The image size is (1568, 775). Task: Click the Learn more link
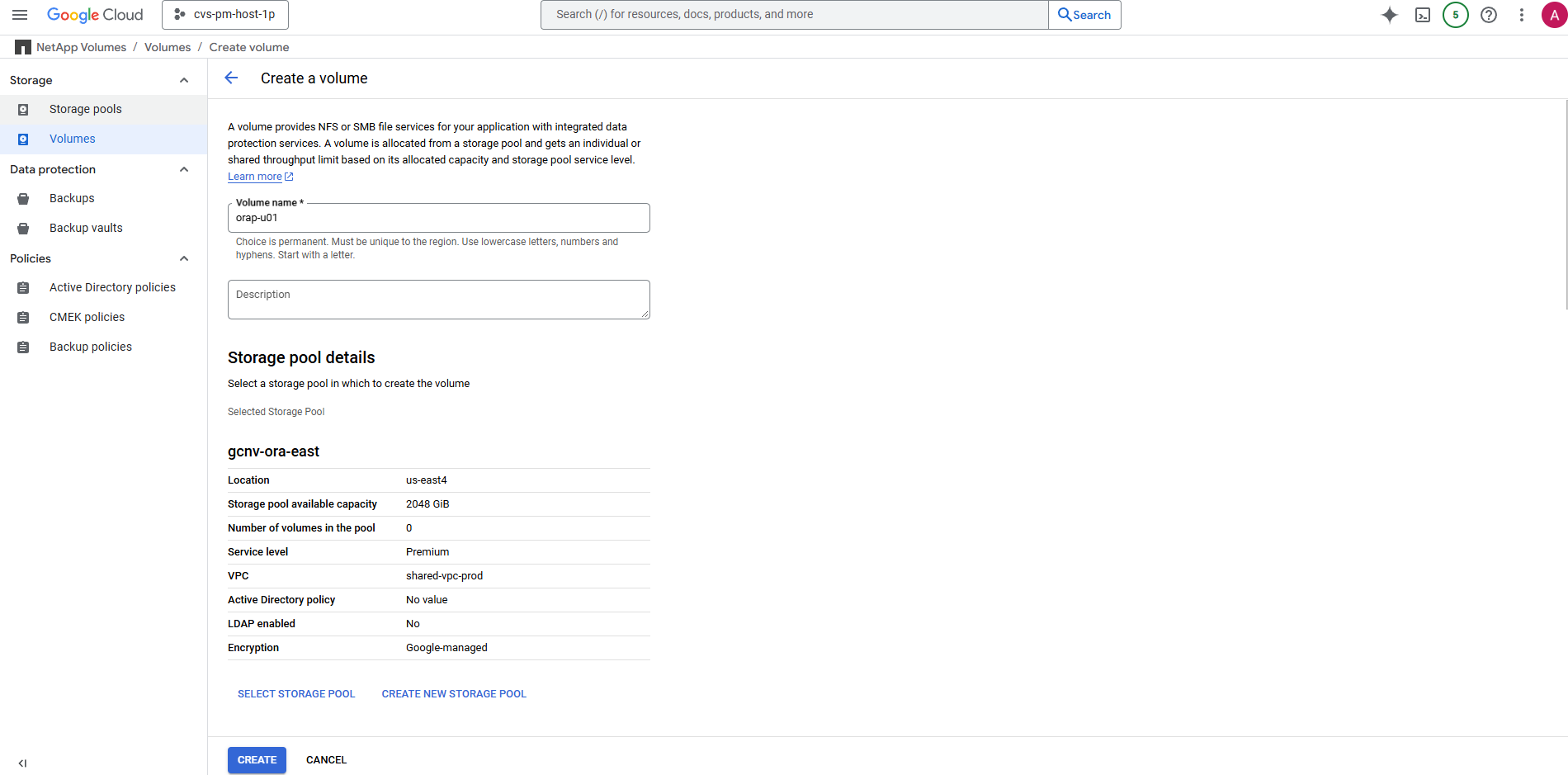(x=255, y=177)
